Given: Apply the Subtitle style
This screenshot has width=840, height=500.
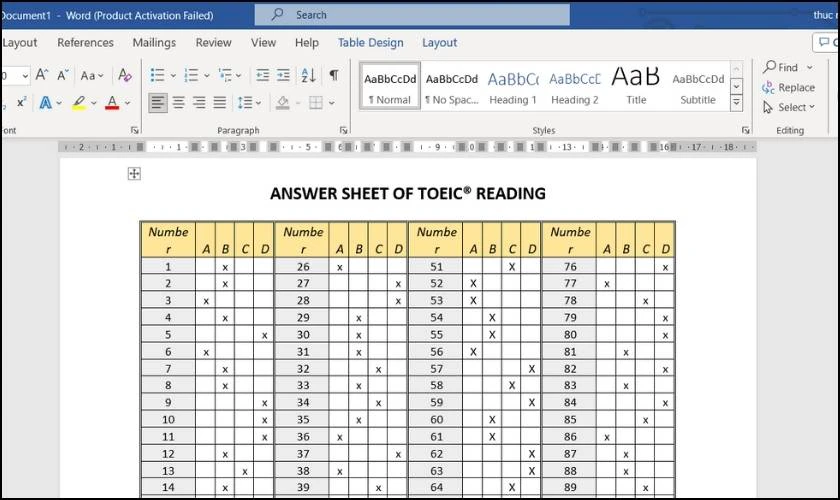Looking at the screenshot, I should point(698,87).
